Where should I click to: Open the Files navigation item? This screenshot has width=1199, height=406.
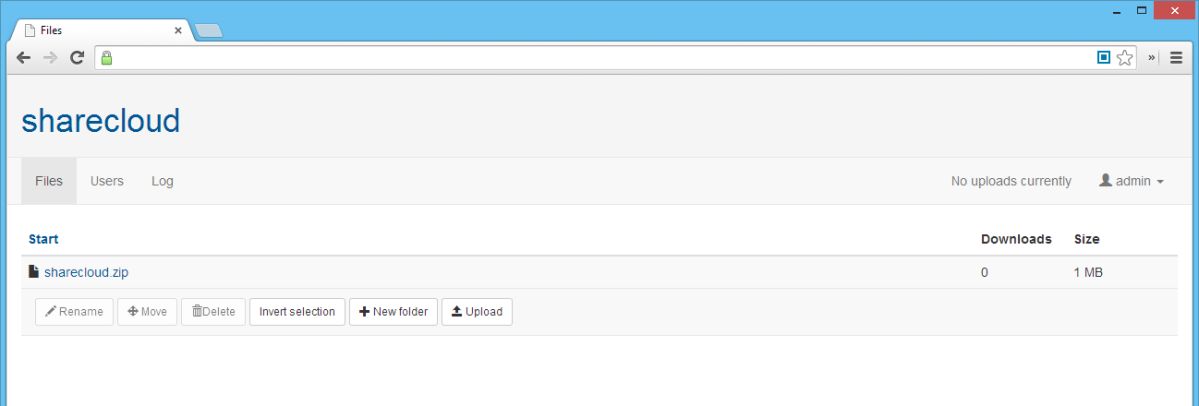coord(49,181)
